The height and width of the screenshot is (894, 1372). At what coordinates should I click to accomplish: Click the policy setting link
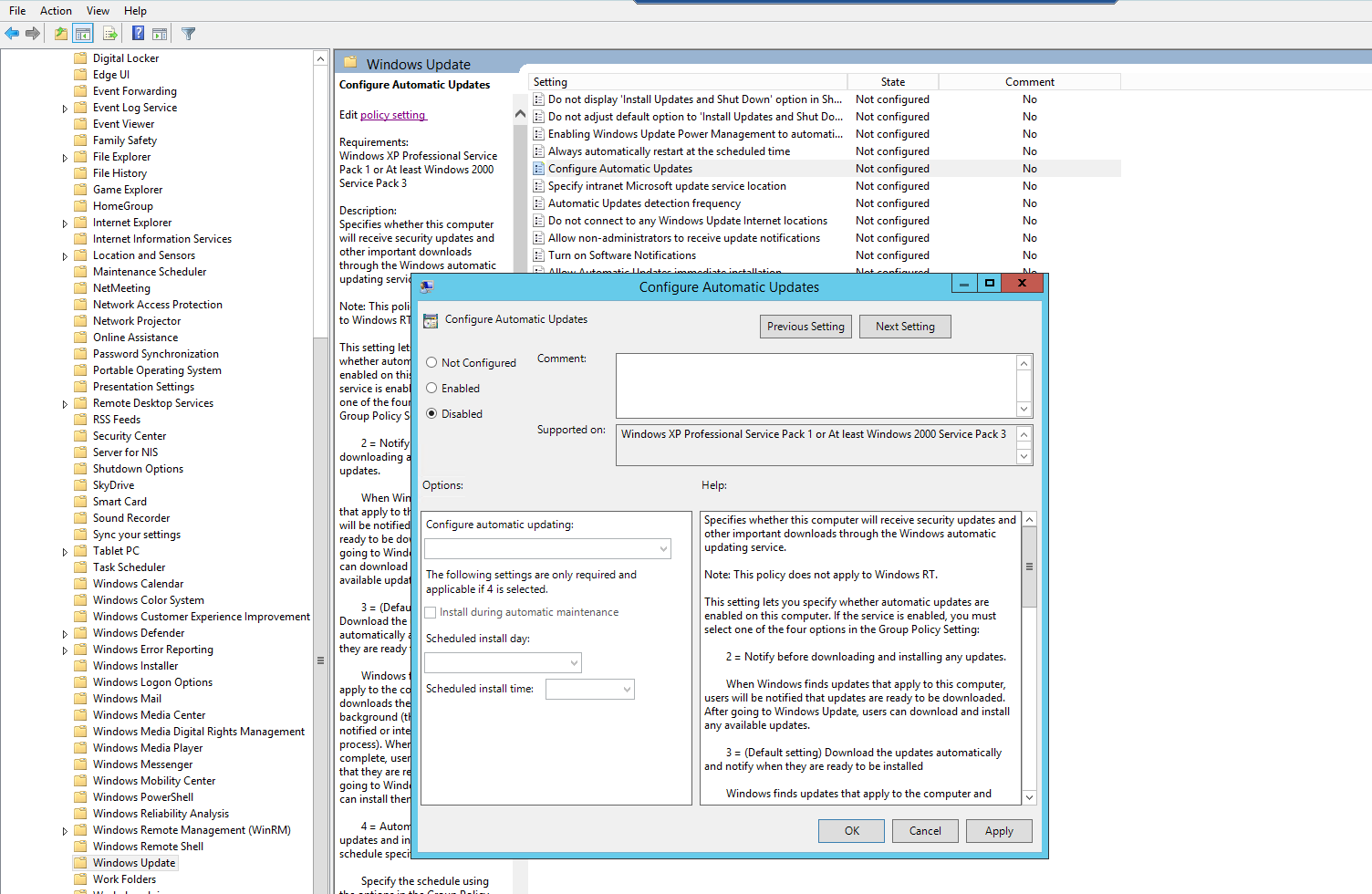[x=393, y=114]
